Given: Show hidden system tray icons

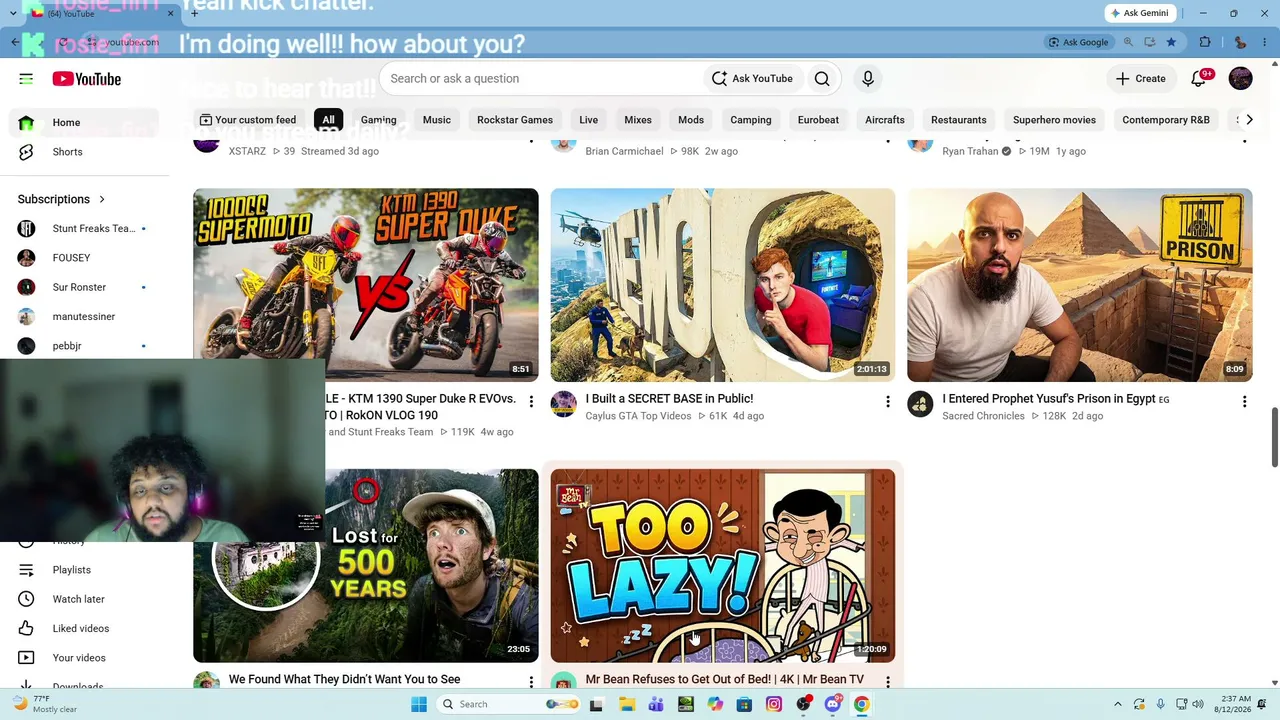Looking at the screenshot, I should 1118,704.
